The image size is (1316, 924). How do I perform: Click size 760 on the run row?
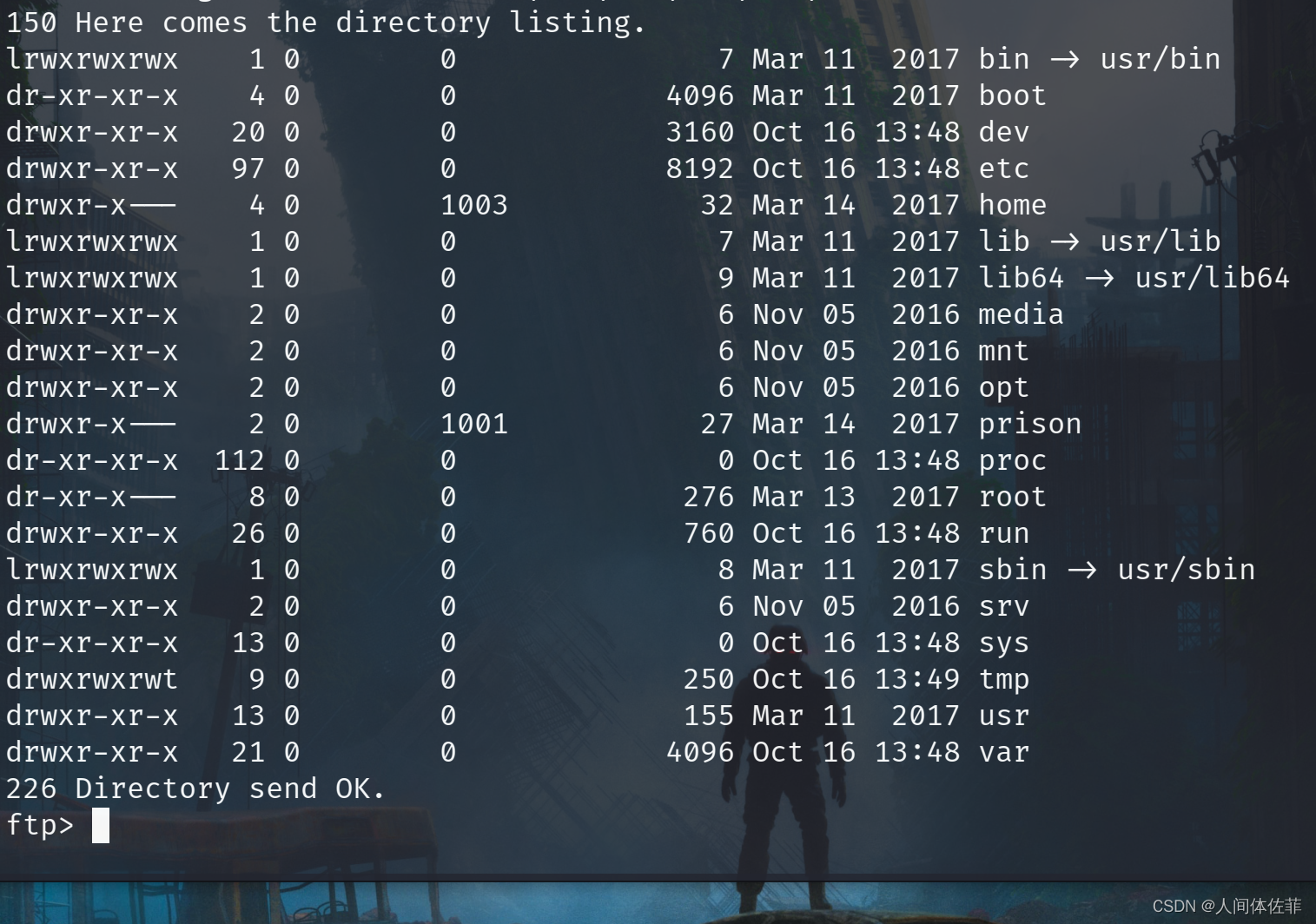point(708,533)
